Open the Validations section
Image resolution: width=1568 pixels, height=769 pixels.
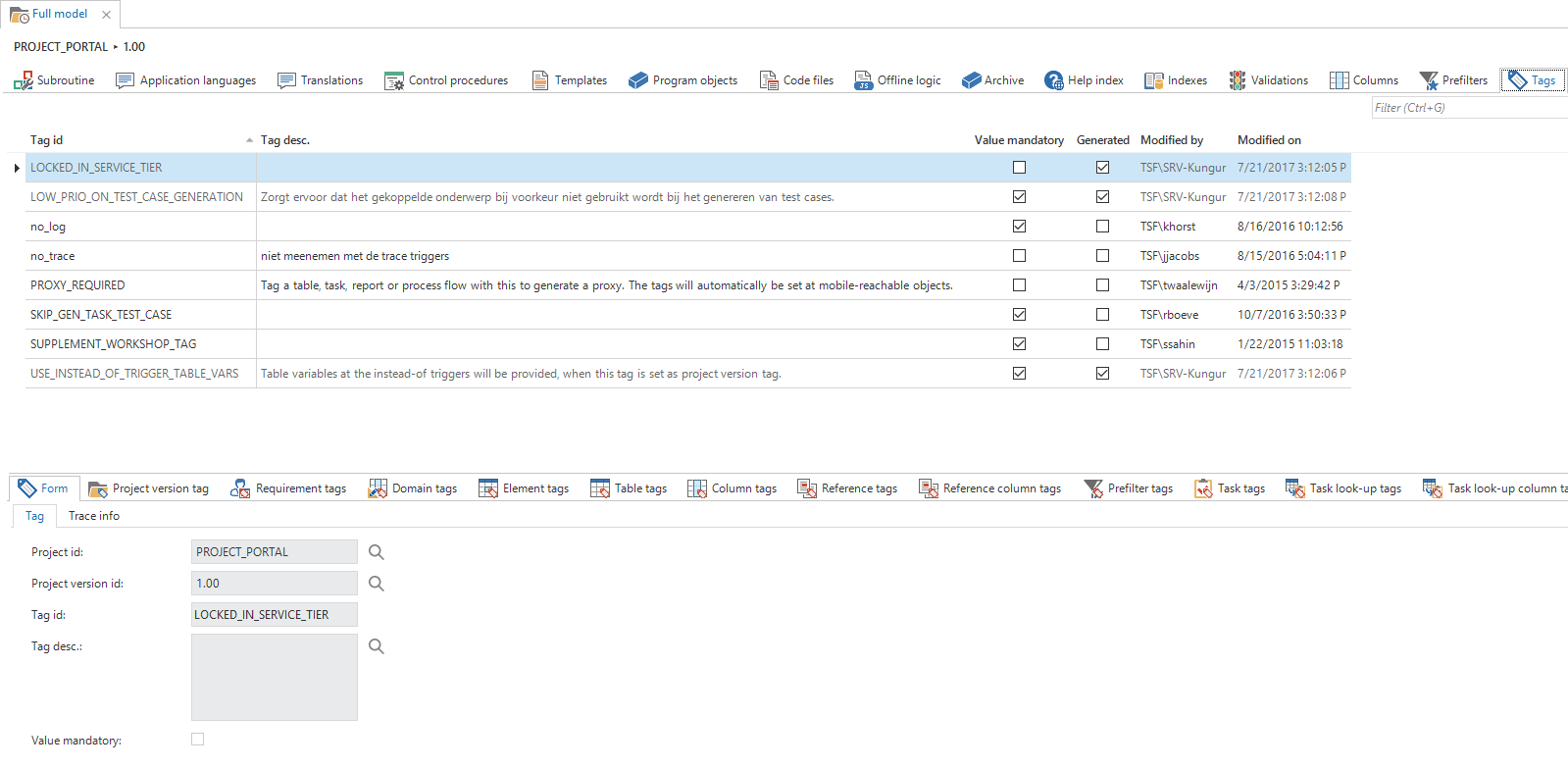[x=1268, y=80]
